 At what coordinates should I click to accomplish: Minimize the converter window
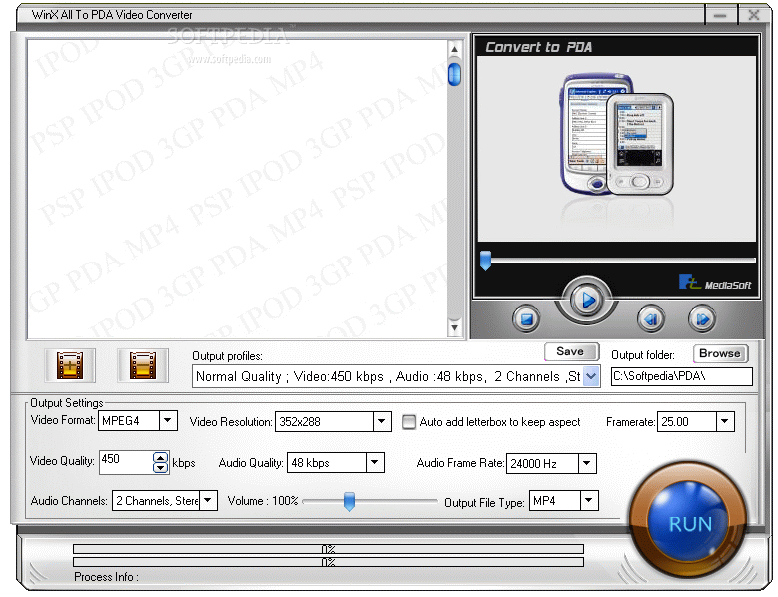(x=720, y=15)
